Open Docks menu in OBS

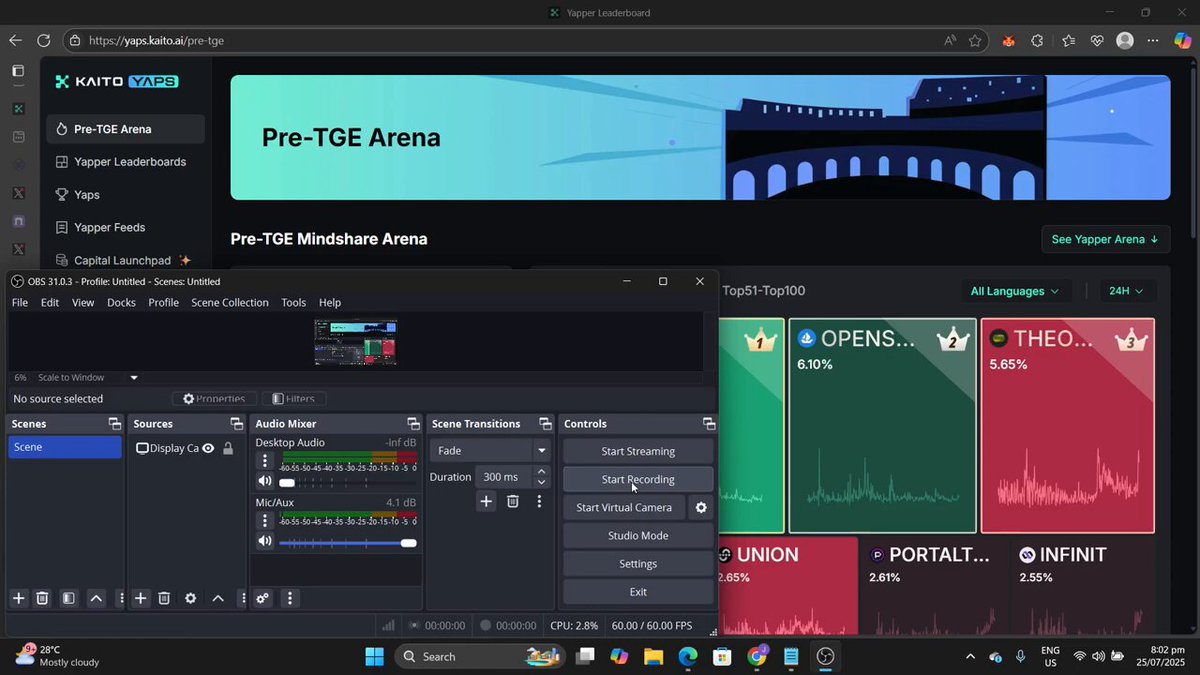click(x=121, y=303)
